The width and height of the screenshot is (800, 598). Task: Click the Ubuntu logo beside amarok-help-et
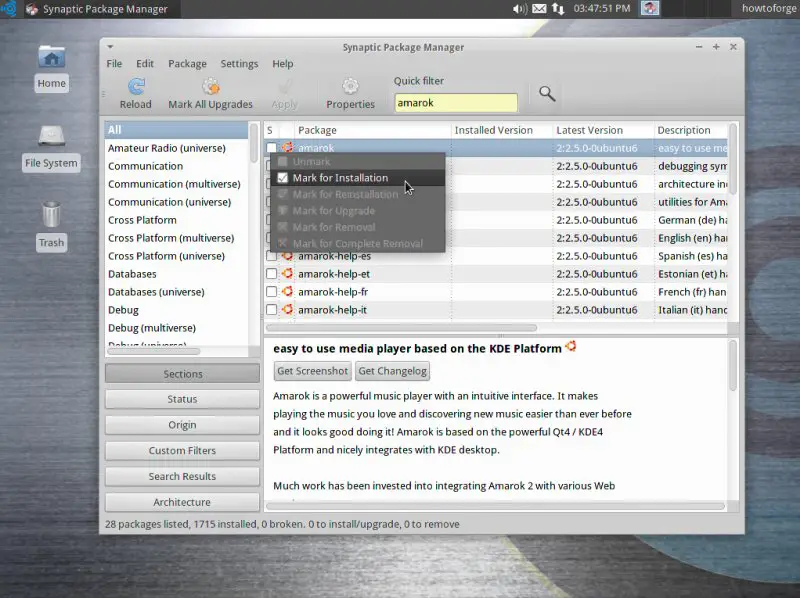pos(287,273)
